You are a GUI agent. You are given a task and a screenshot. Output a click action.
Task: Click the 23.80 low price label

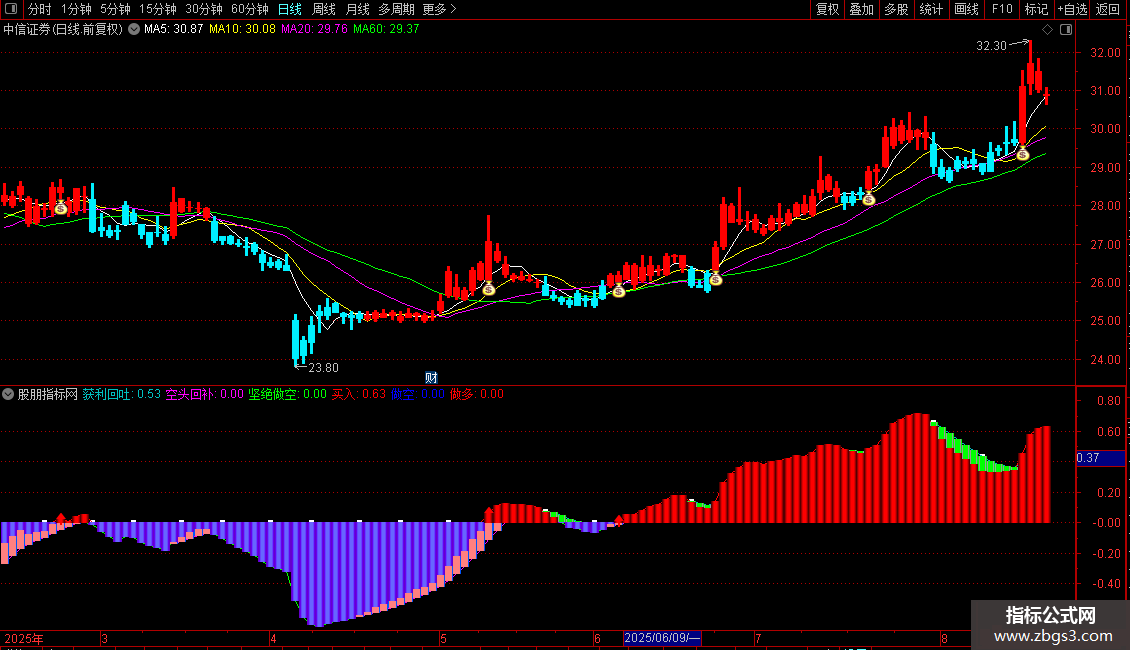pyautogui.click(x=323, y=368)
